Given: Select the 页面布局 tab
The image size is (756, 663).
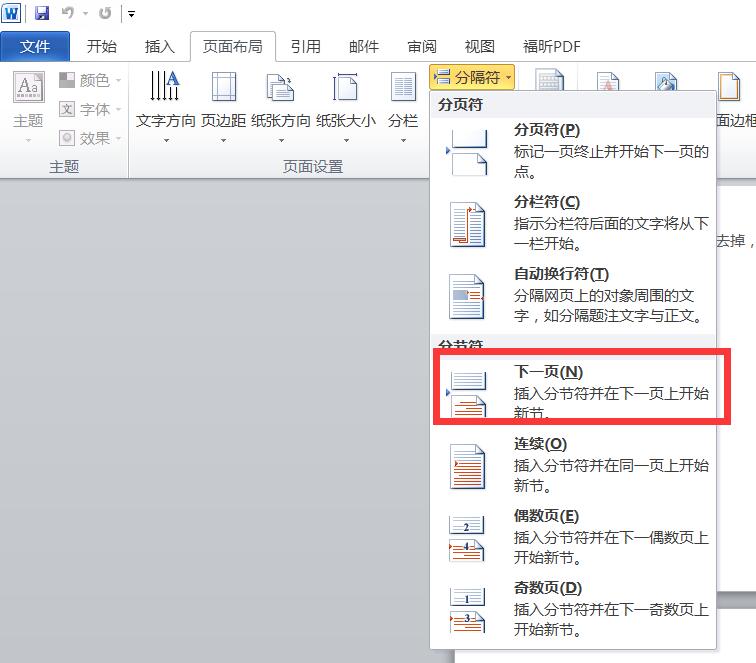Looking at the screenshot, I should (233, 47).
